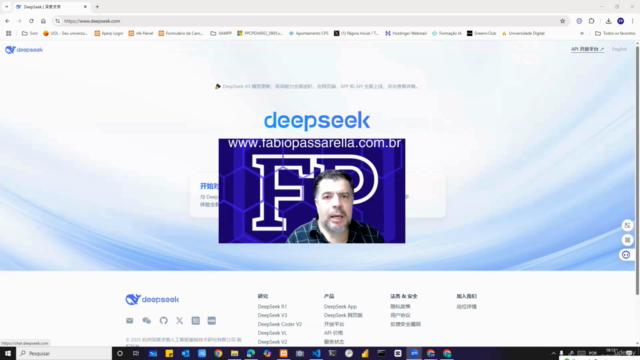The width and height of the screenshot is (640, 360).
Task: Open the tab search dropdown arrow
Action: 7,7
